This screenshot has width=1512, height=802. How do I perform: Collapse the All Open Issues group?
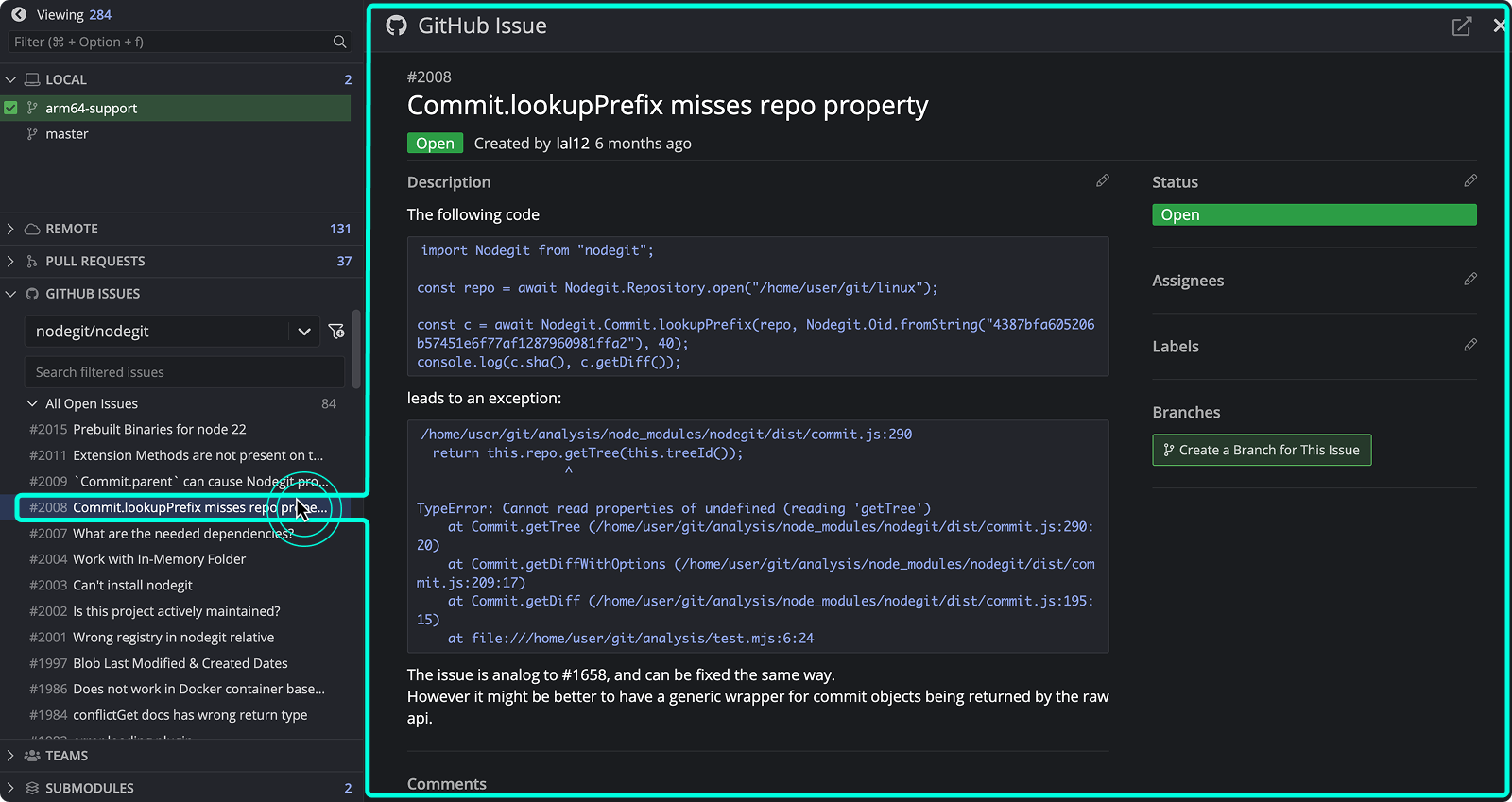click(32, 403)
